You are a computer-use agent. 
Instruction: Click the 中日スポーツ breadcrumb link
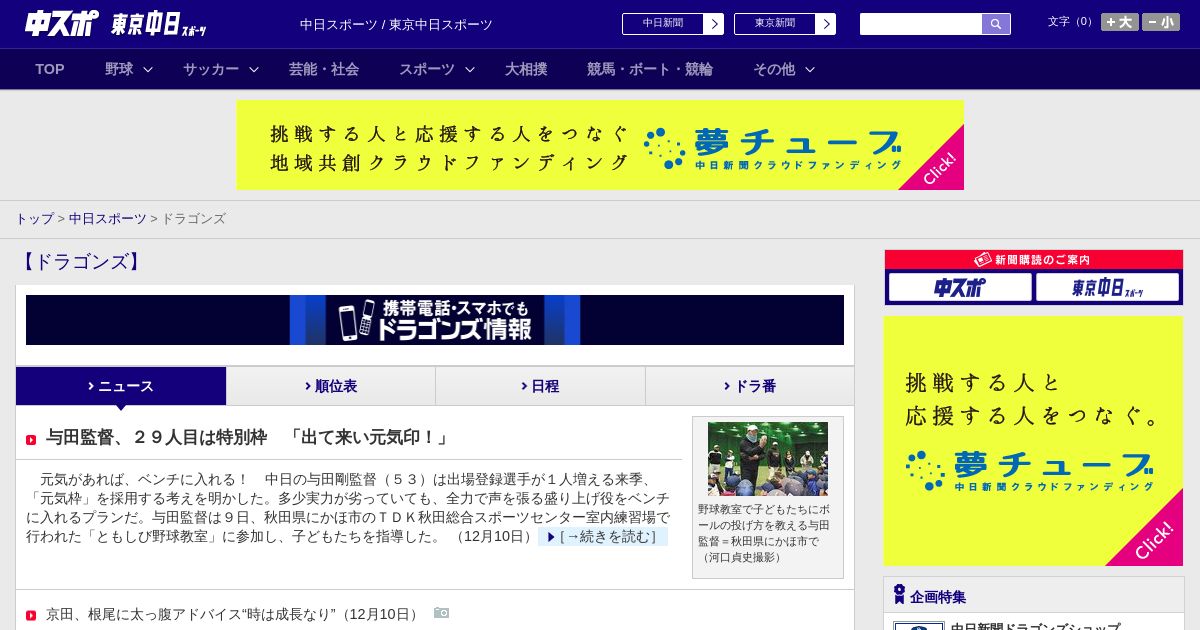coord(107,218)
